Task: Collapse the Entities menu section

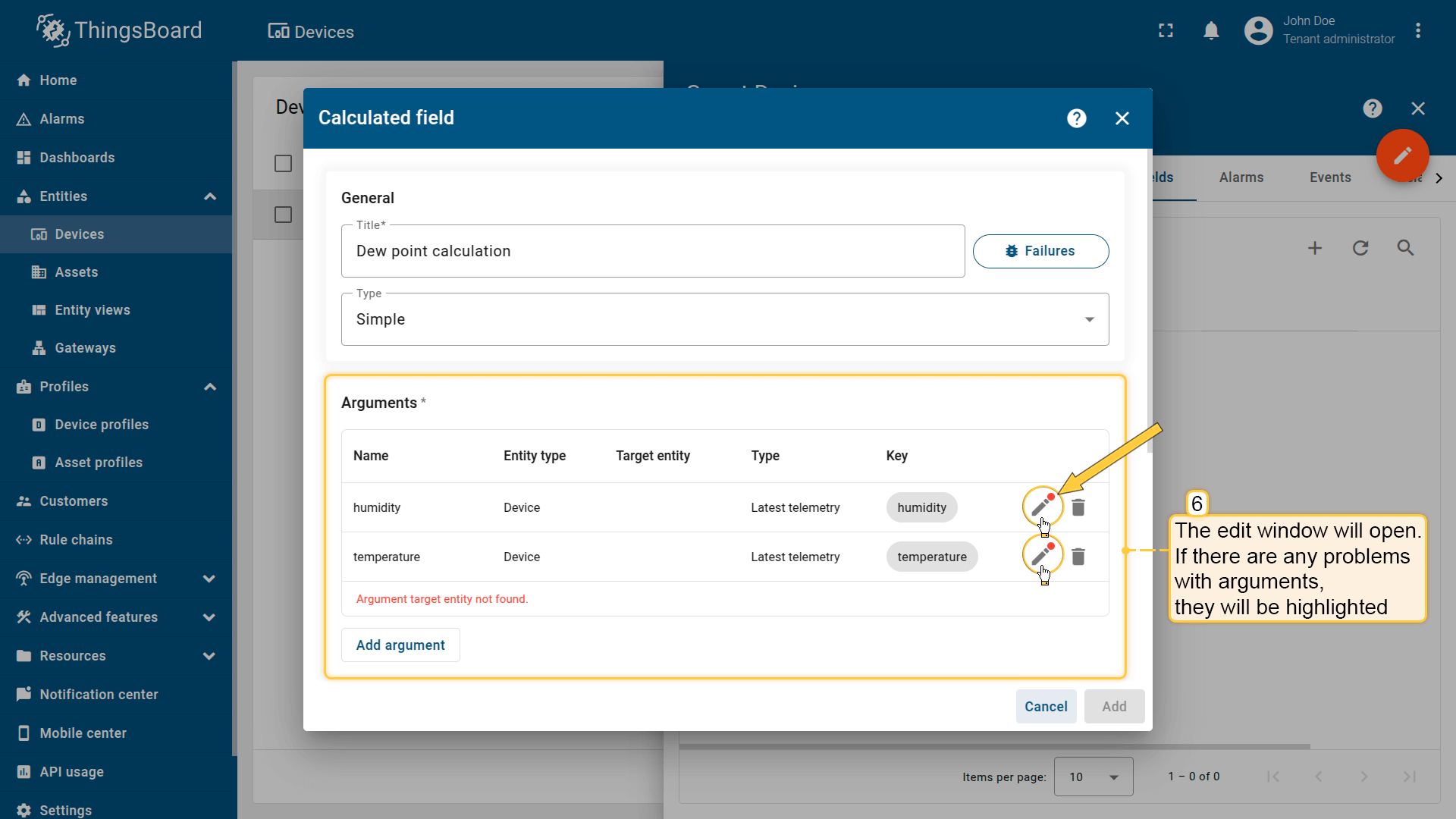Action: tap(210, 196)
